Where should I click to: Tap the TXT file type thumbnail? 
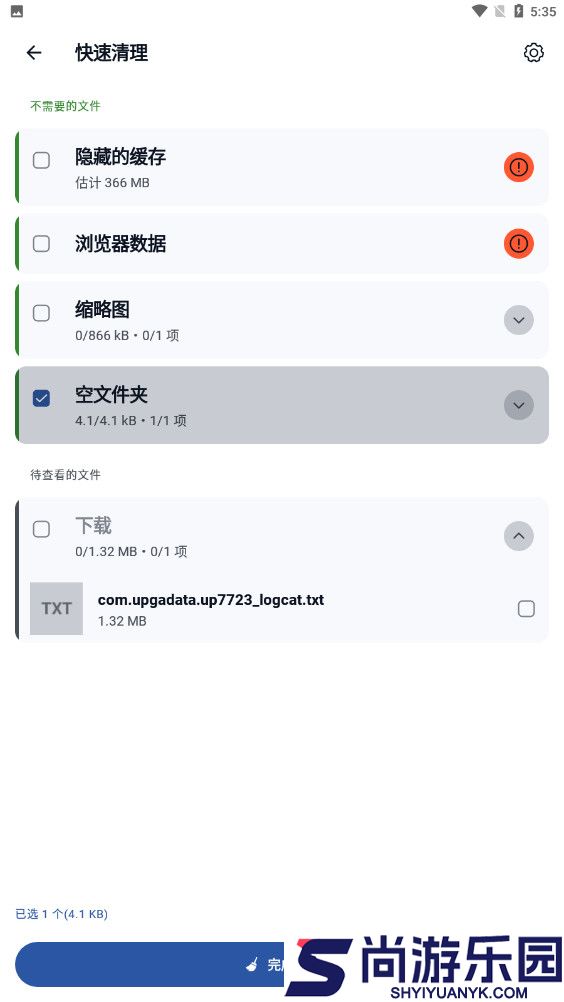56,608
